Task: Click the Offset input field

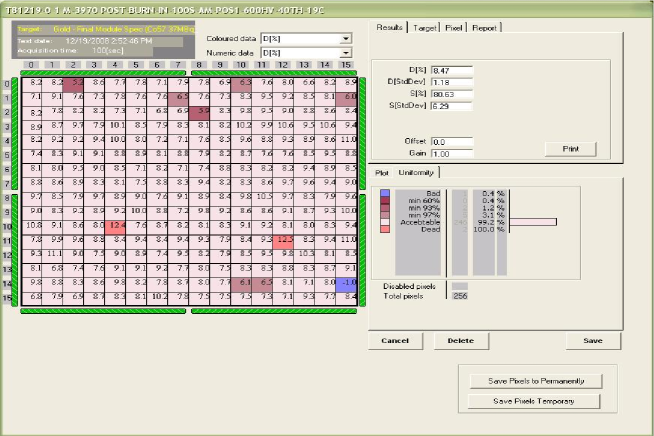Action: (451, 142)
